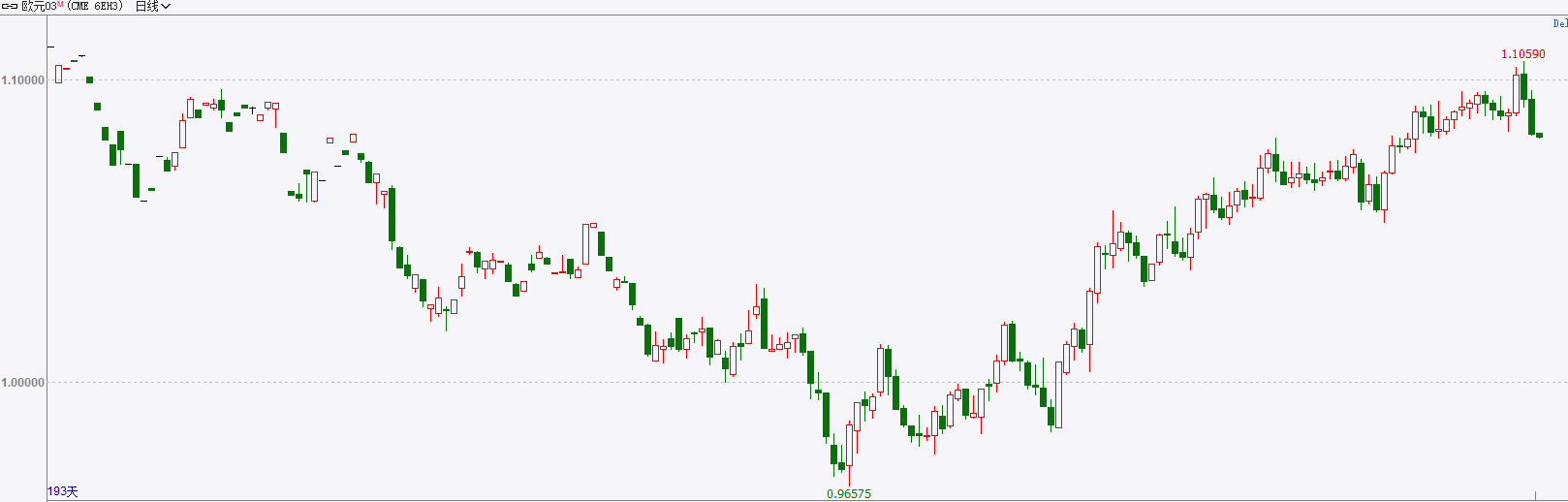Open the 日线 timeframe dropdown
Viewport: 1568px width, 502px height.
[153, 7]
